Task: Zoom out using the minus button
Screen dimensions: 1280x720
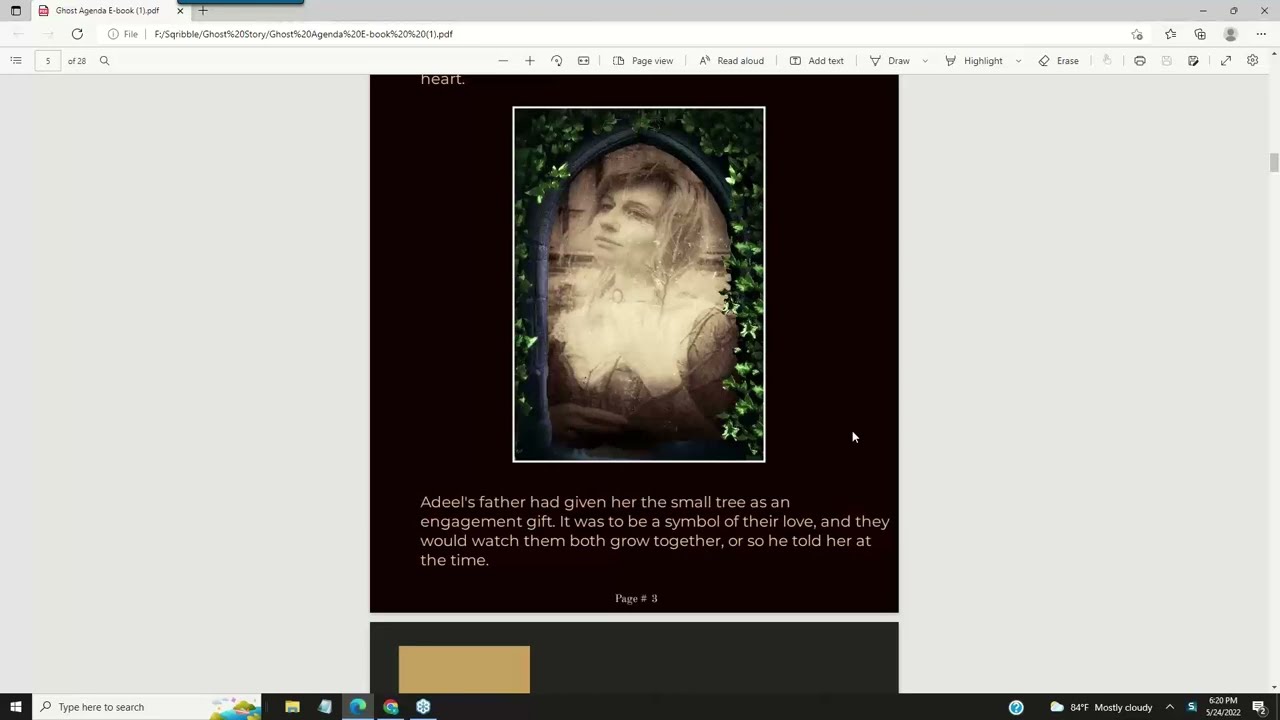Action: 503,61
